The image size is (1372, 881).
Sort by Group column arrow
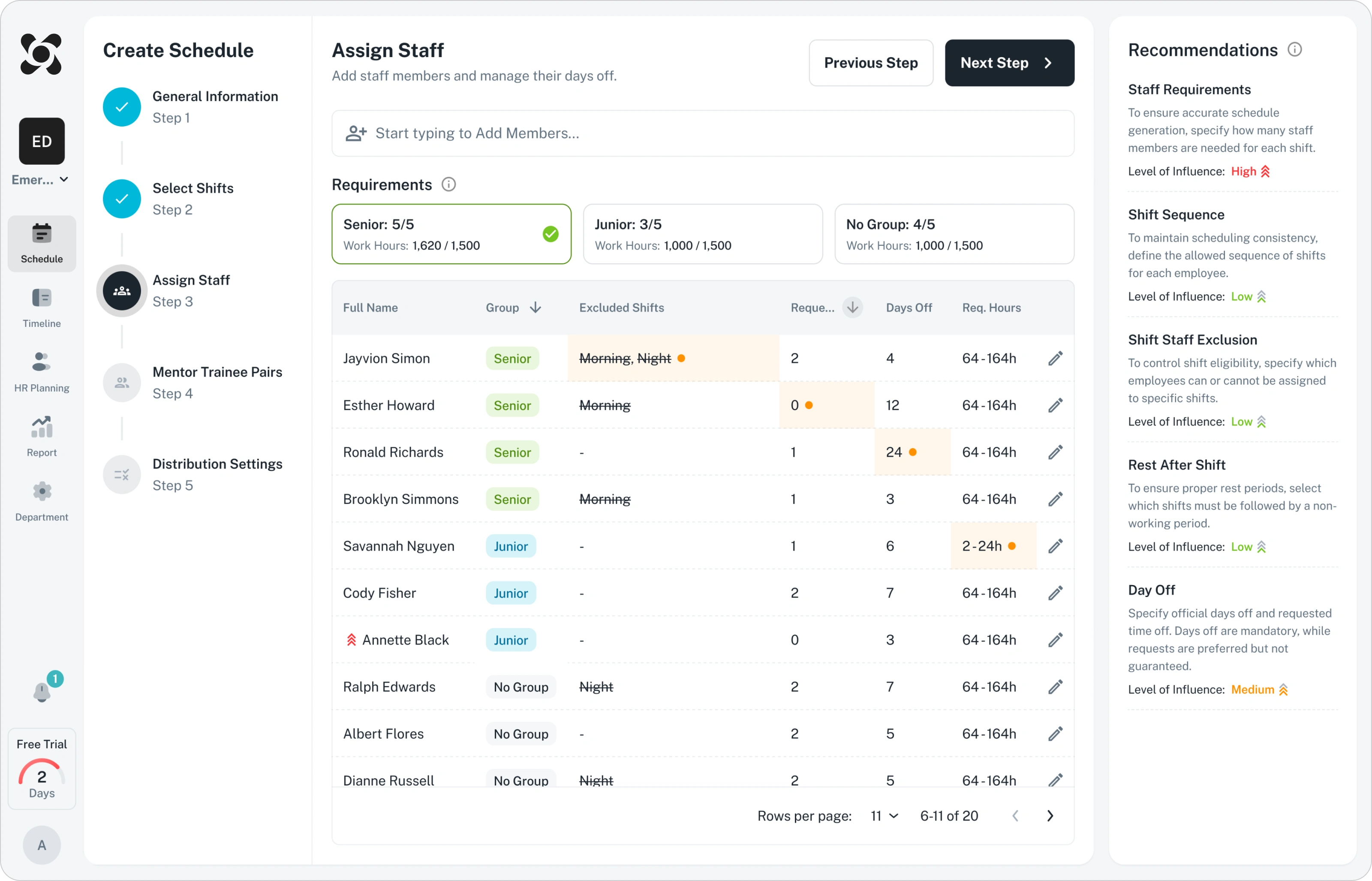(x=535, y=308)
